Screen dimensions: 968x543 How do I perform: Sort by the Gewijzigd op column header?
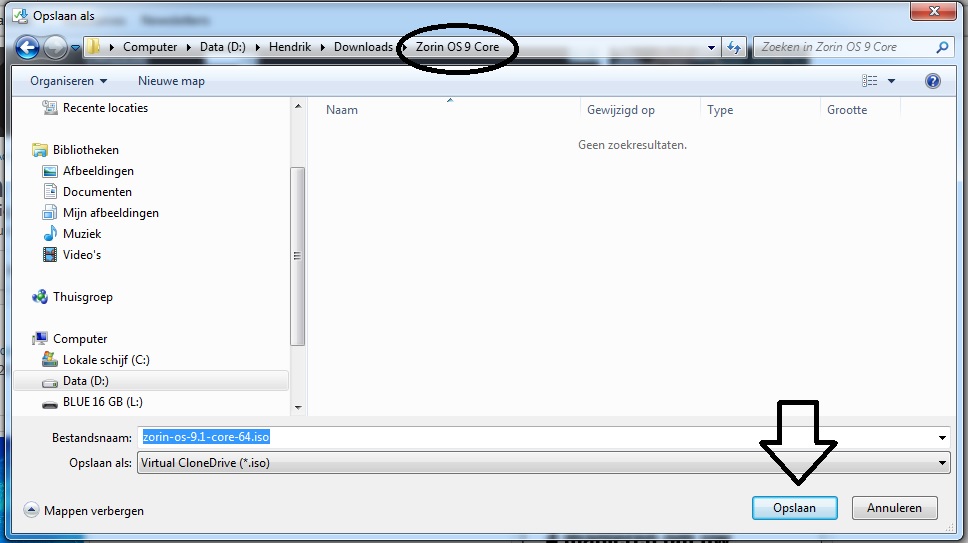(620, 110)
